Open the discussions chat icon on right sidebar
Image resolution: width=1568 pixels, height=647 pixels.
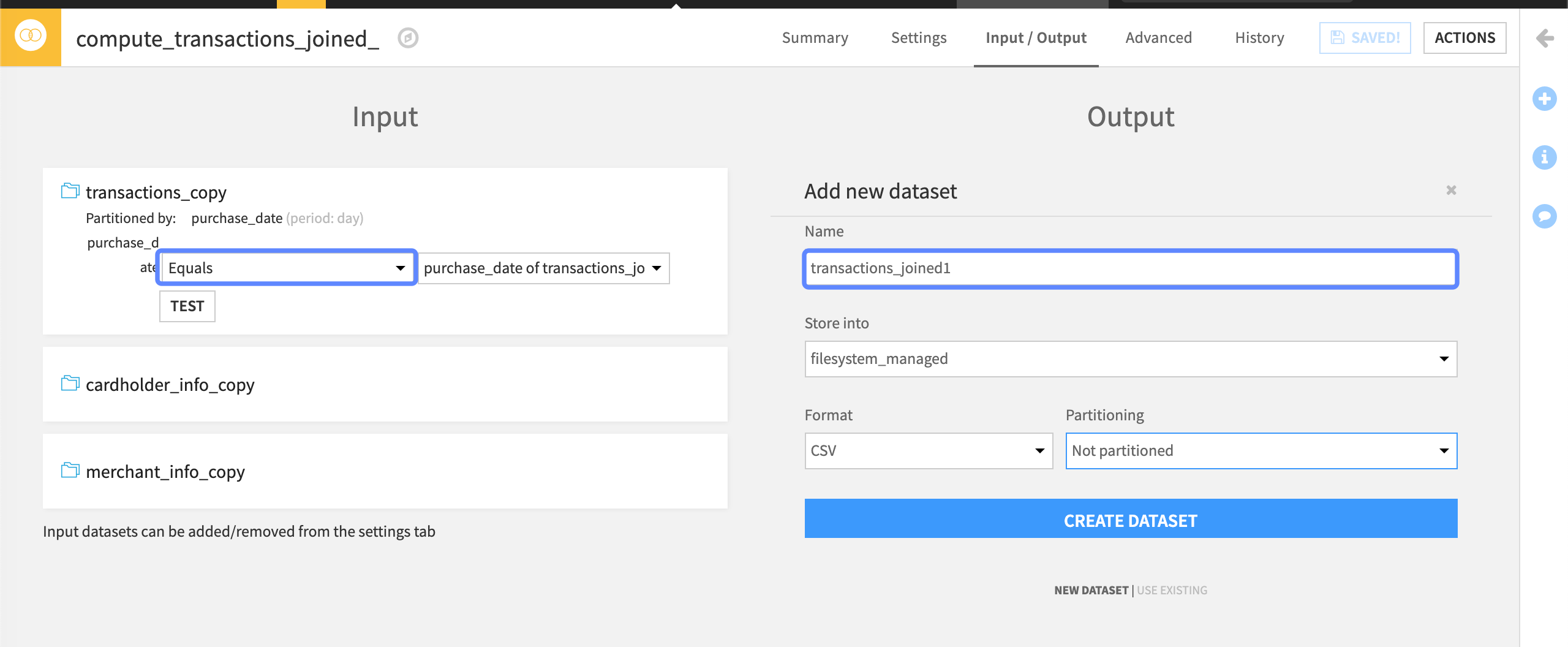1545,216
